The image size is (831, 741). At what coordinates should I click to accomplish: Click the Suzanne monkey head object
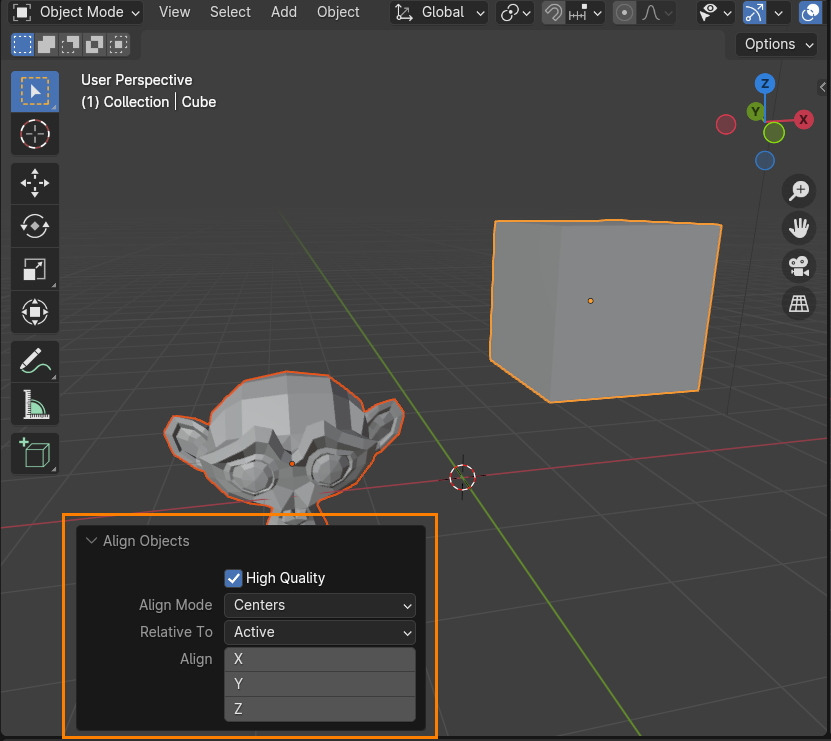tap(285, 446)
